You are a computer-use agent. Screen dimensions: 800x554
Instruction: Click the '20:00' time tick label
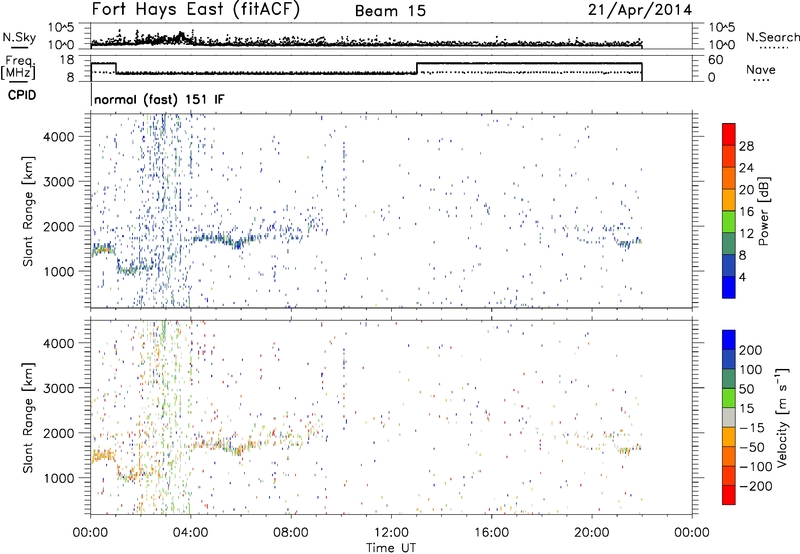(592, 533)
